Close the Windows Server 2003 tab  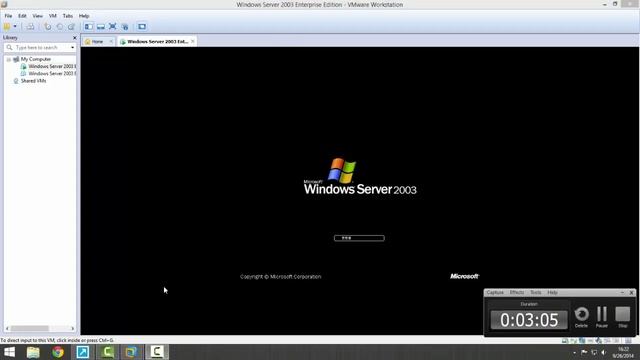193,42
